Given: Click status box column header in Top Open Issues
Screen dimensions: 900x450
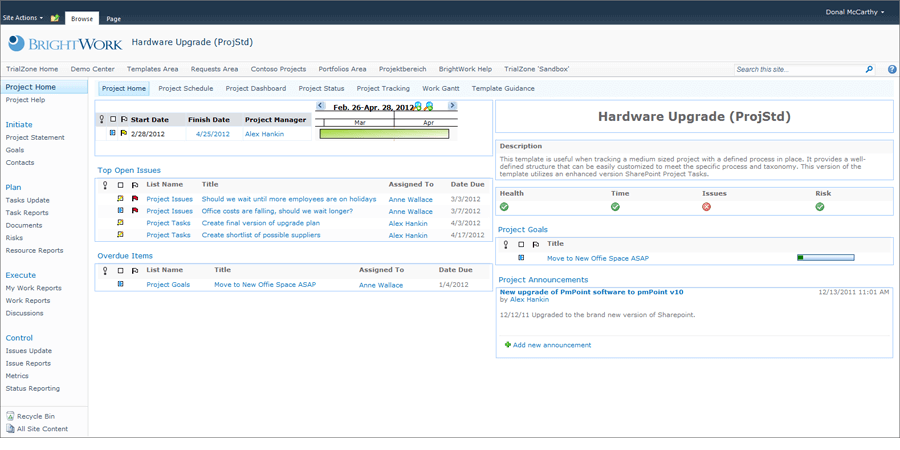Looking at the screenshot, I should point(121,185).
